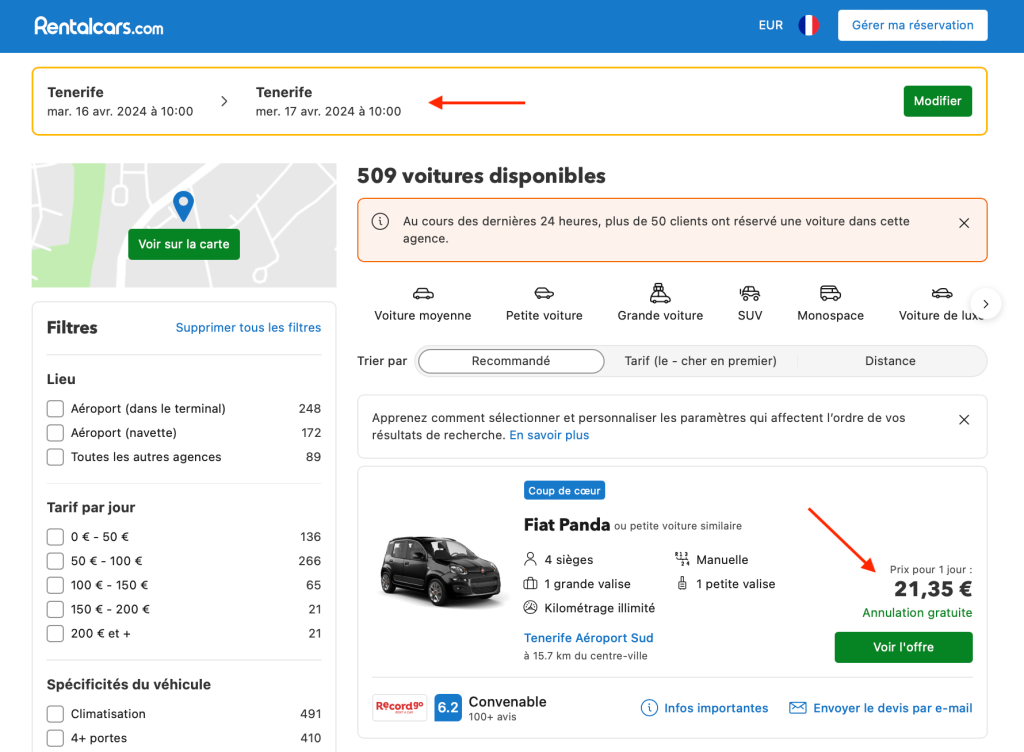Sort by Tarif (le - cher en premier)

coord(700,361)
